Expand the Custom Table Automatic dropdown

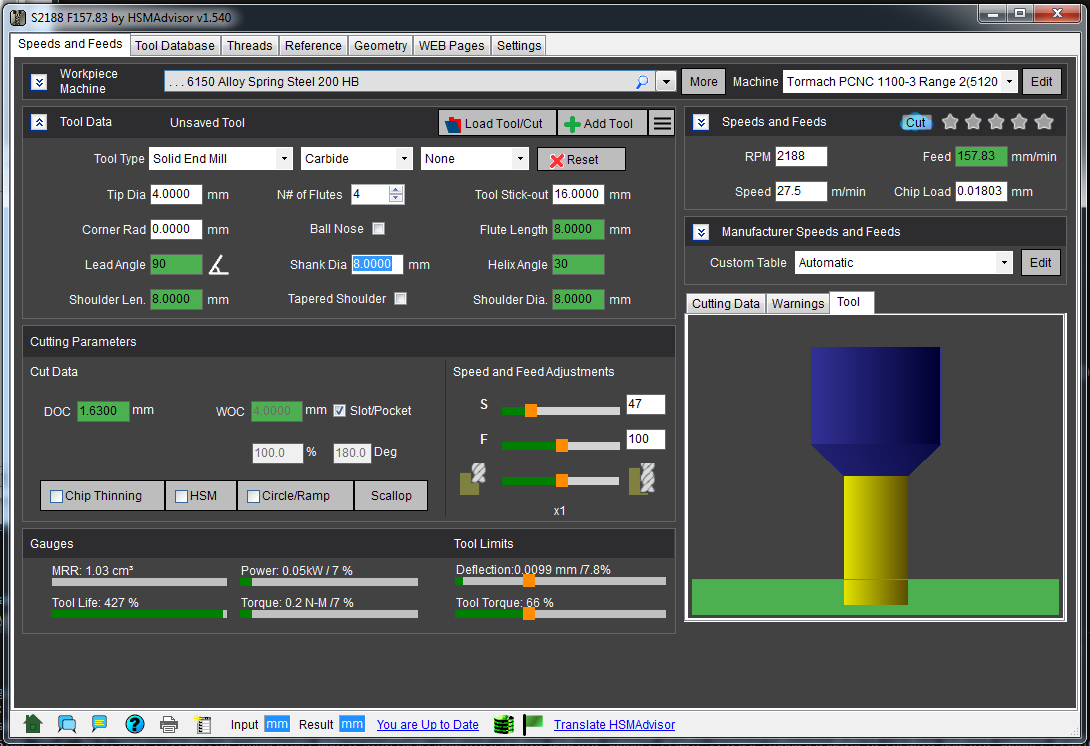(x=1004, y=263)
